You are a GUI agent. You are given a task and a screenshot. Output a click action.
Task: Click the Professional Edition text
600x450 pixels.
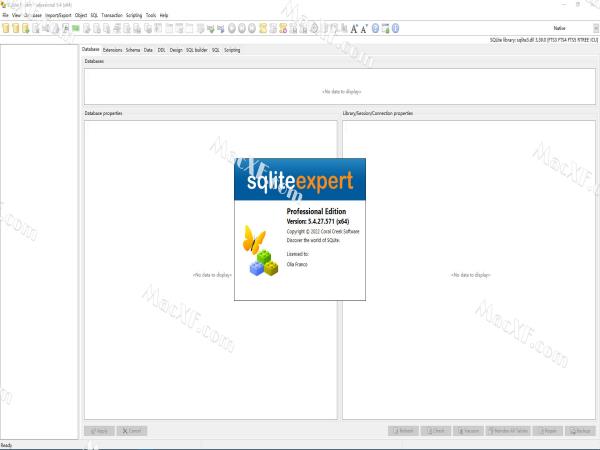tap(316, 211)
